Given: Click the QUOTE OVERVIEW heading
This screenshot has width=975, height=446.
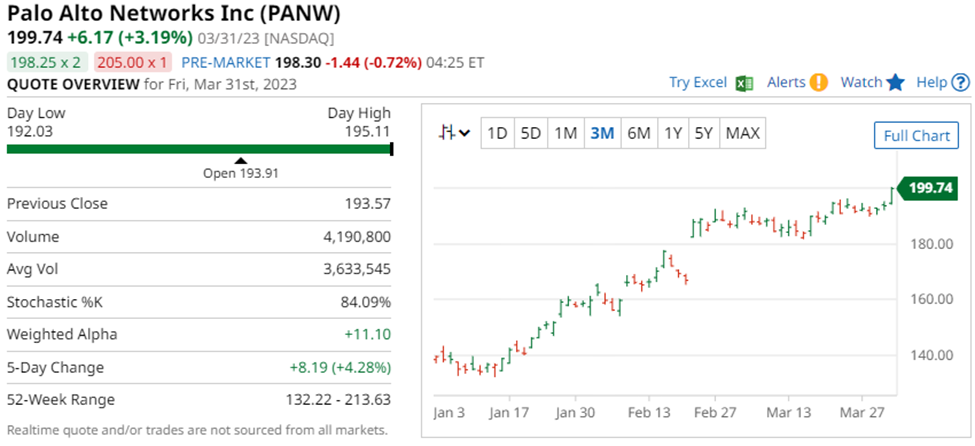Looking at the screenshot, I should 73,84.
